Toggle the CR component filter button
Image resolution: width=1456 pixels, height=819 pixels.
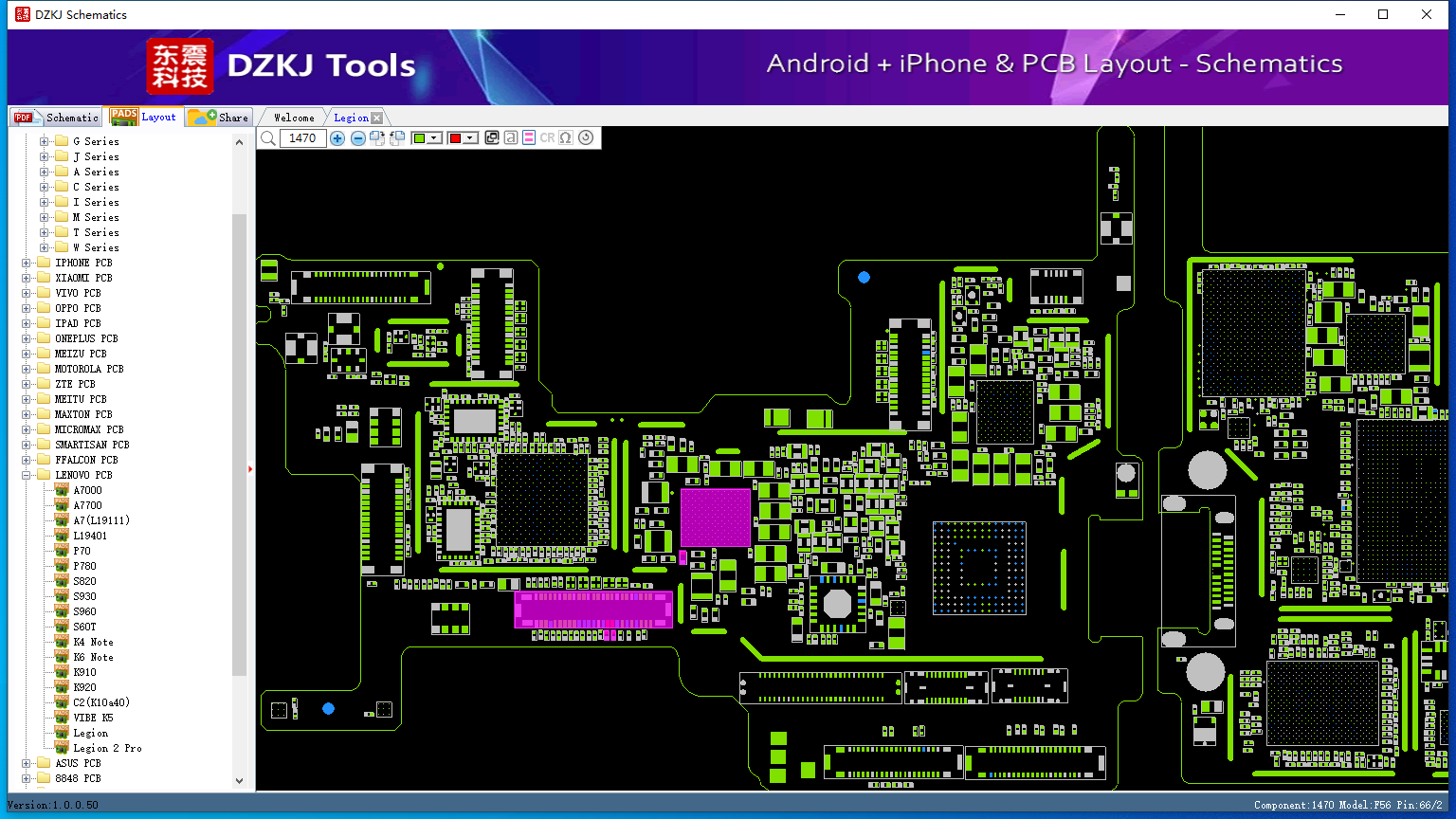coord(547,138)
